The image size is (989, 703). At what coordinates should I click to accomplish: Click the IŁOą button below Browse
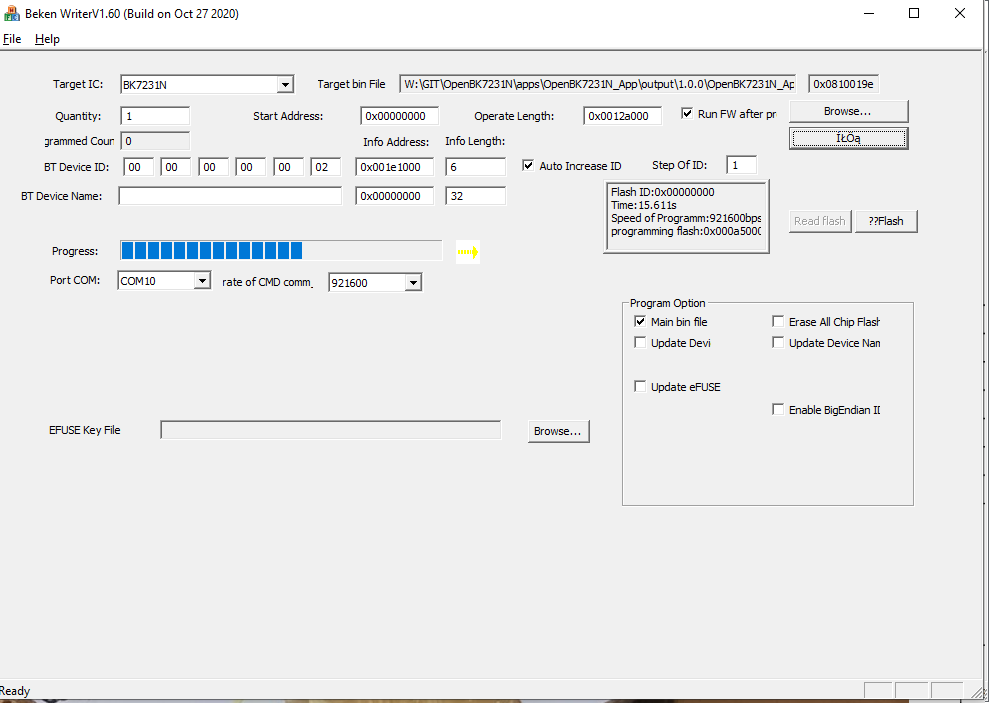click(x=848, y=138)
